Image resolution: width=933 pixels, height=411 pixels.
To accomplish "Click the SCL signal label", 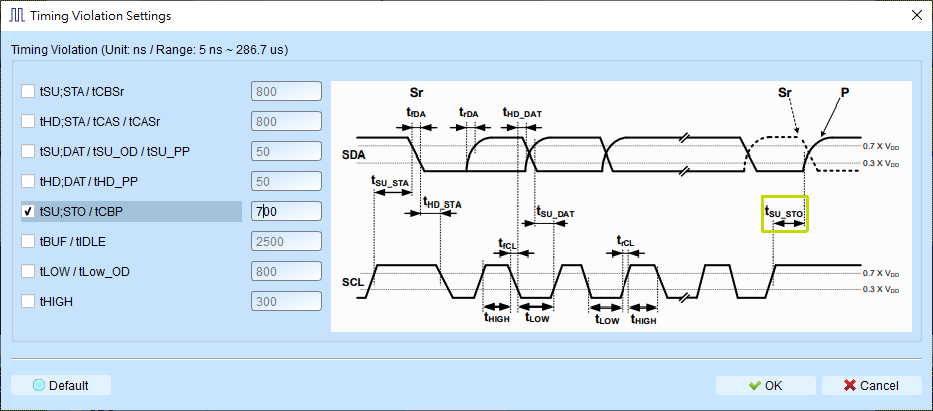I will coord(353,282).
